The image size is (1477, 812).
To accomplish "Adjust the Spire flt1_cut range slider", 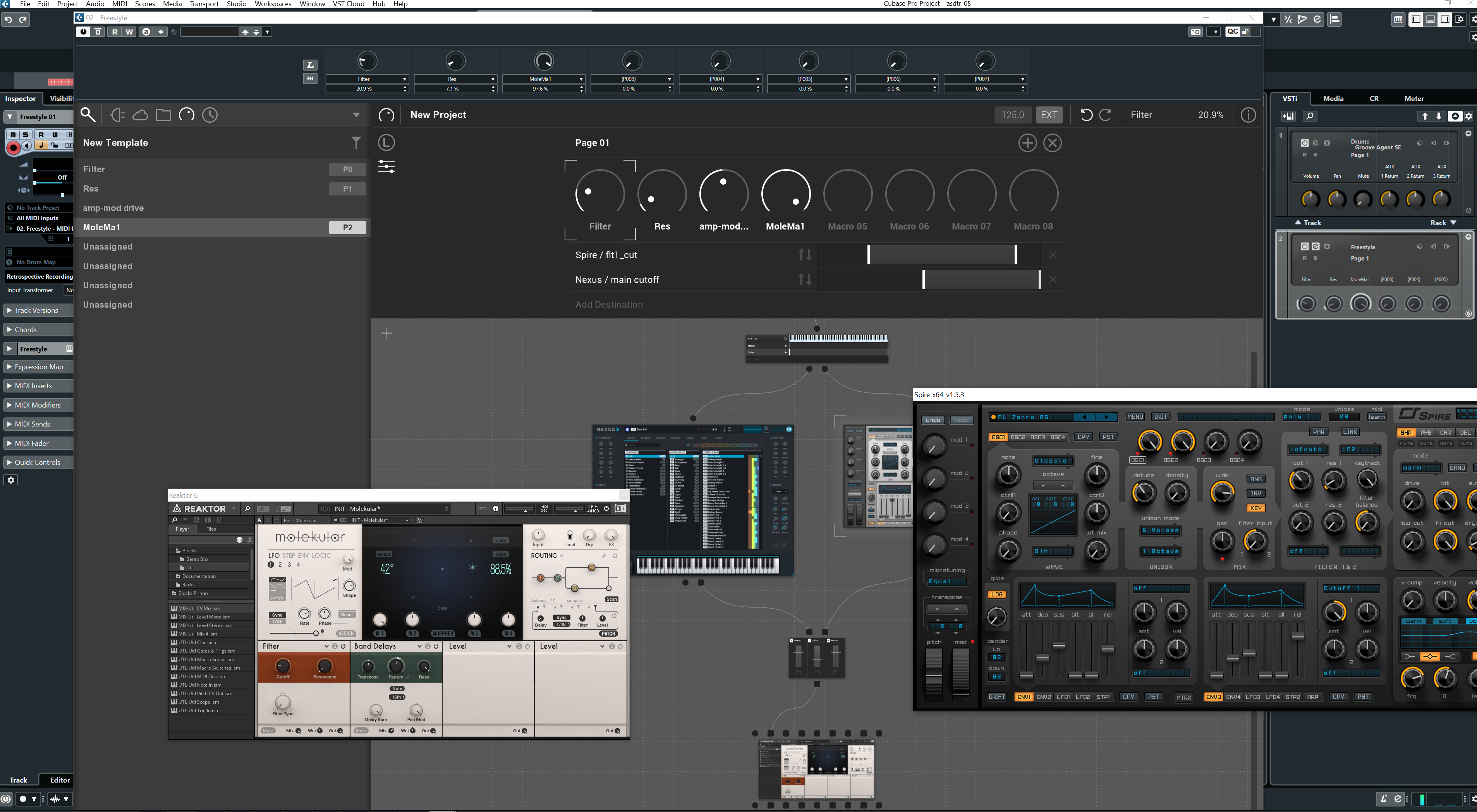I will (x=941, y=255).
